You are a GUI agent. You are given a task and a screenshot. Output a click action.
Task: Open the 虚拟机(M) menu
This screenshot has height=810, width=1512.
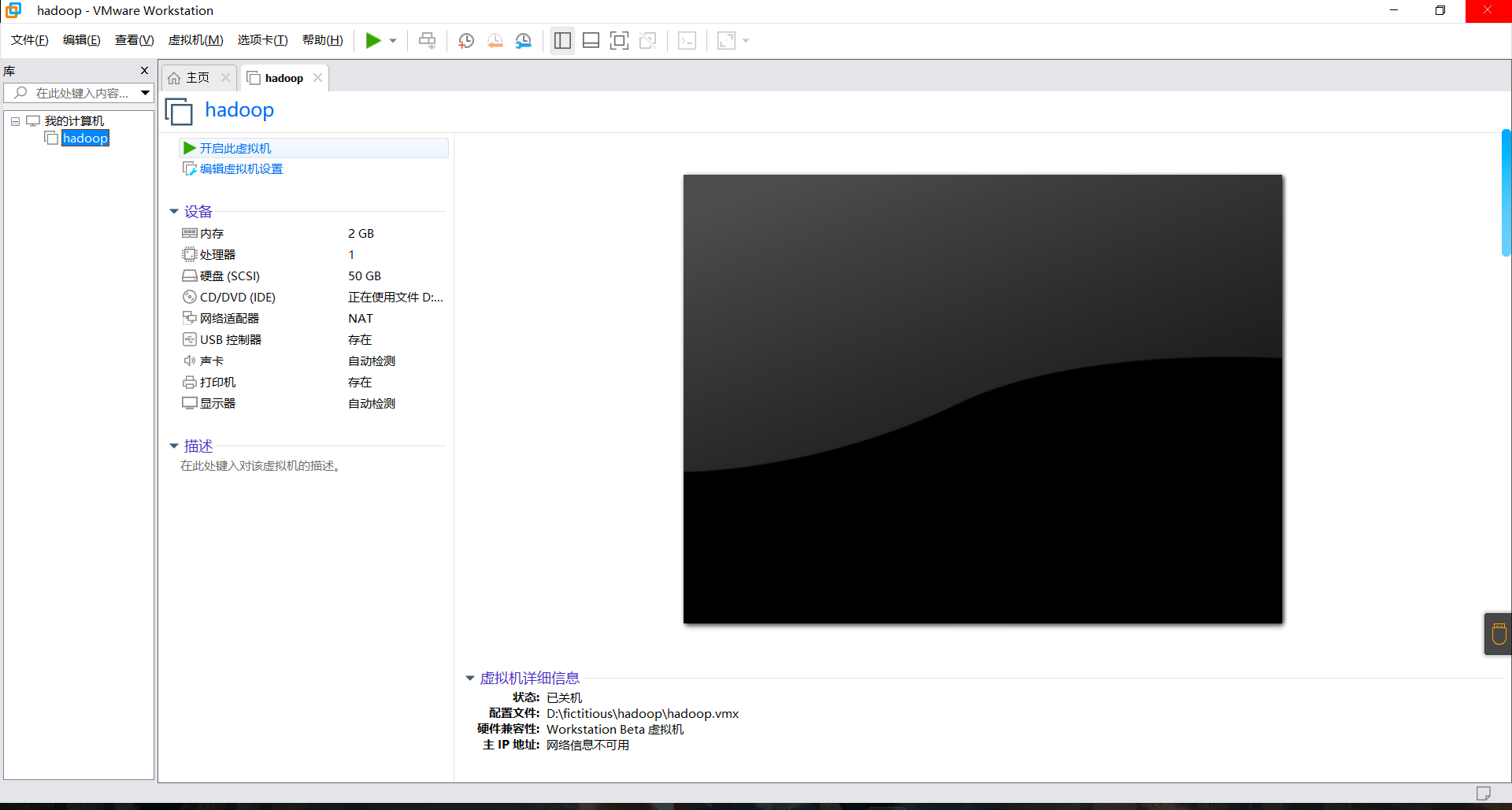195,40
